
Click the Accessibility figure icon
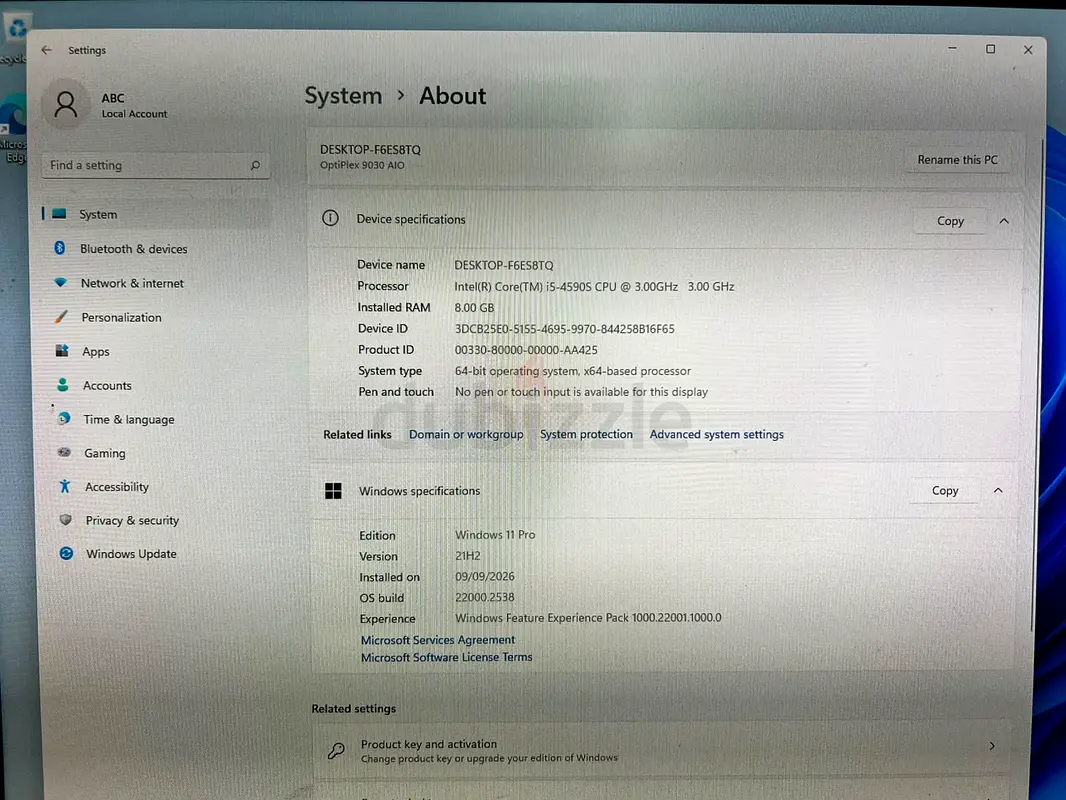[x=65, y=486]
